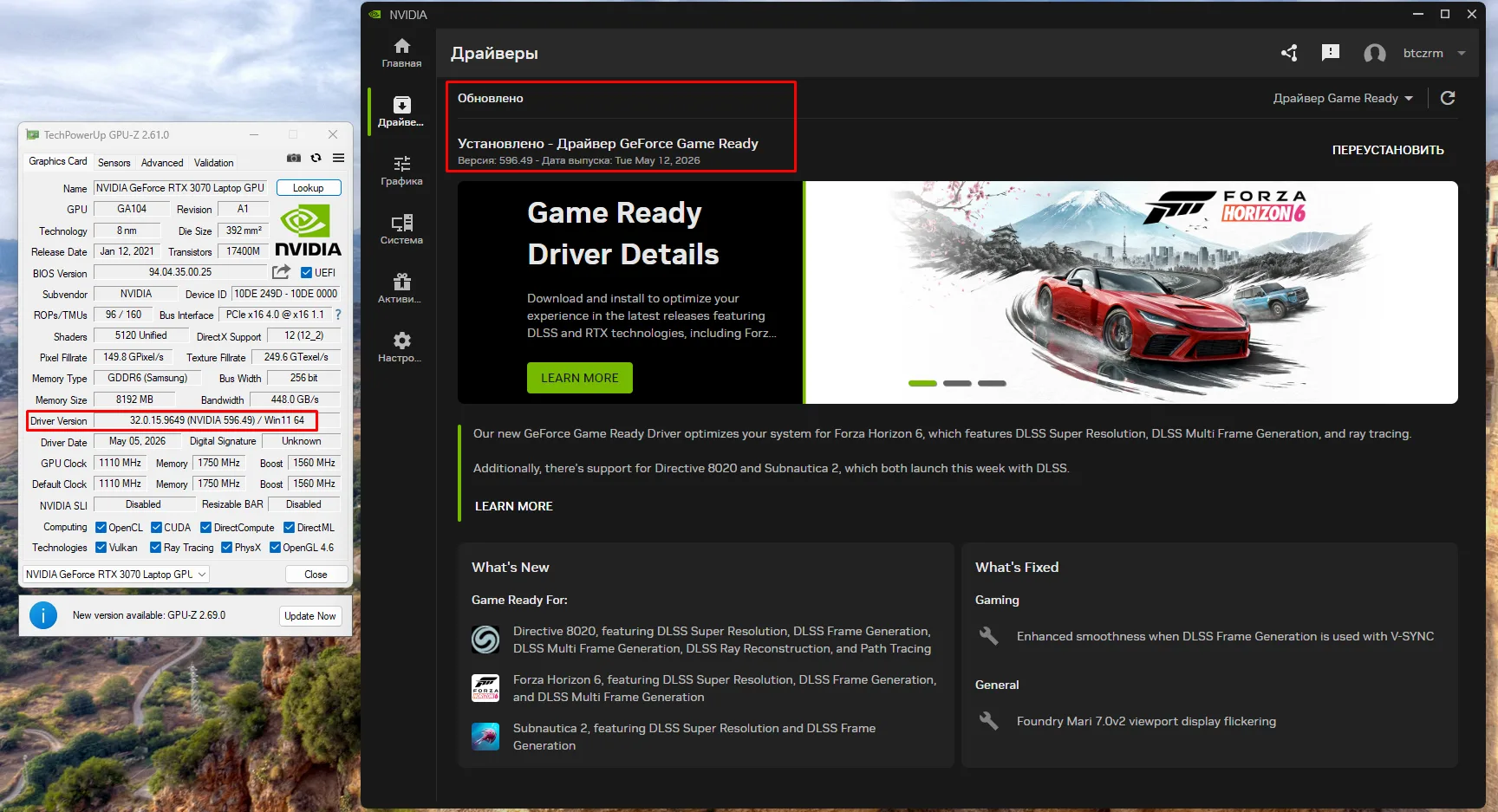1498x812 pixels.
Task: Click Update Now in GPU-Z
Action: pos(309,615)
